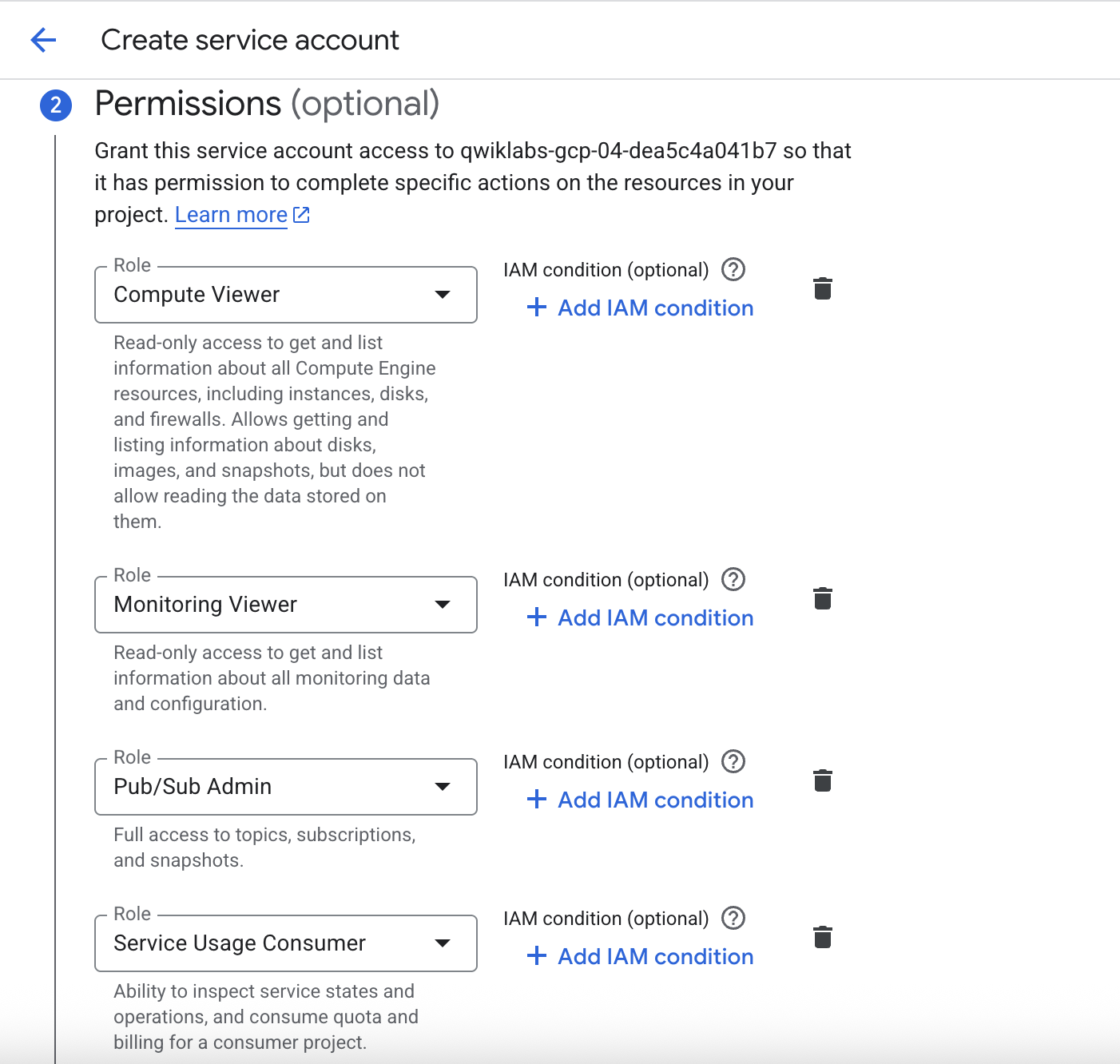The width and height of the screenshot is (1120, 1064).
Task: Add IAM condition to the Compute Viewer role
Action: coord(639,308)
